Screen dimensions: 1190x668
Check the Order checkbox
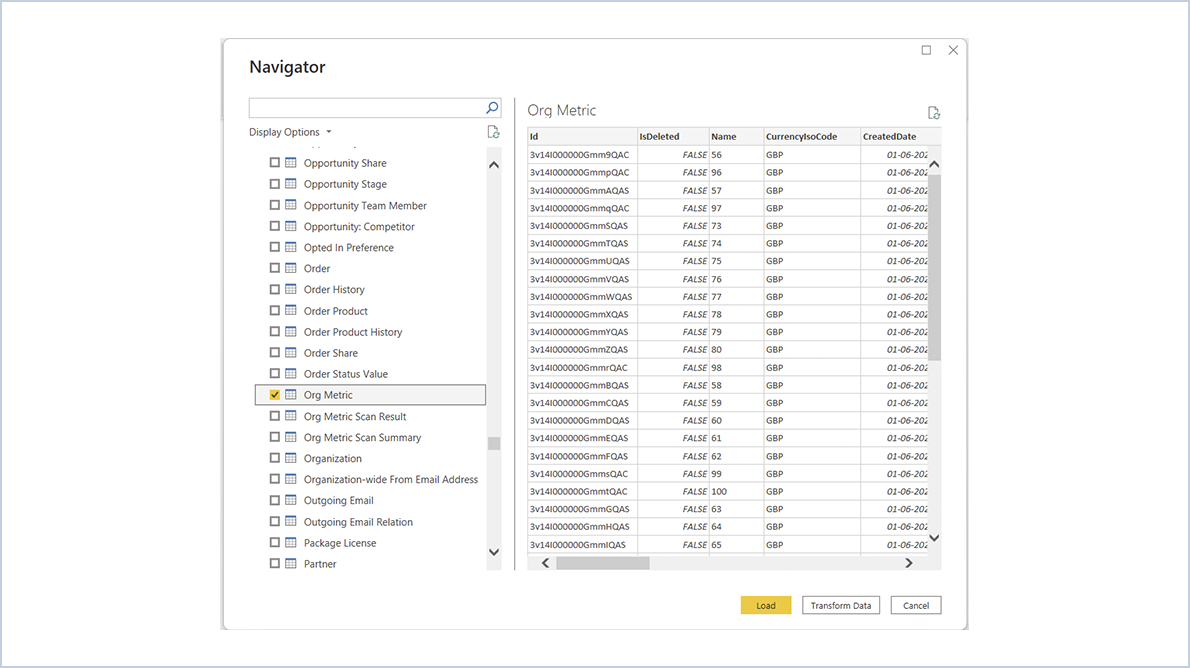coord(275,268)
